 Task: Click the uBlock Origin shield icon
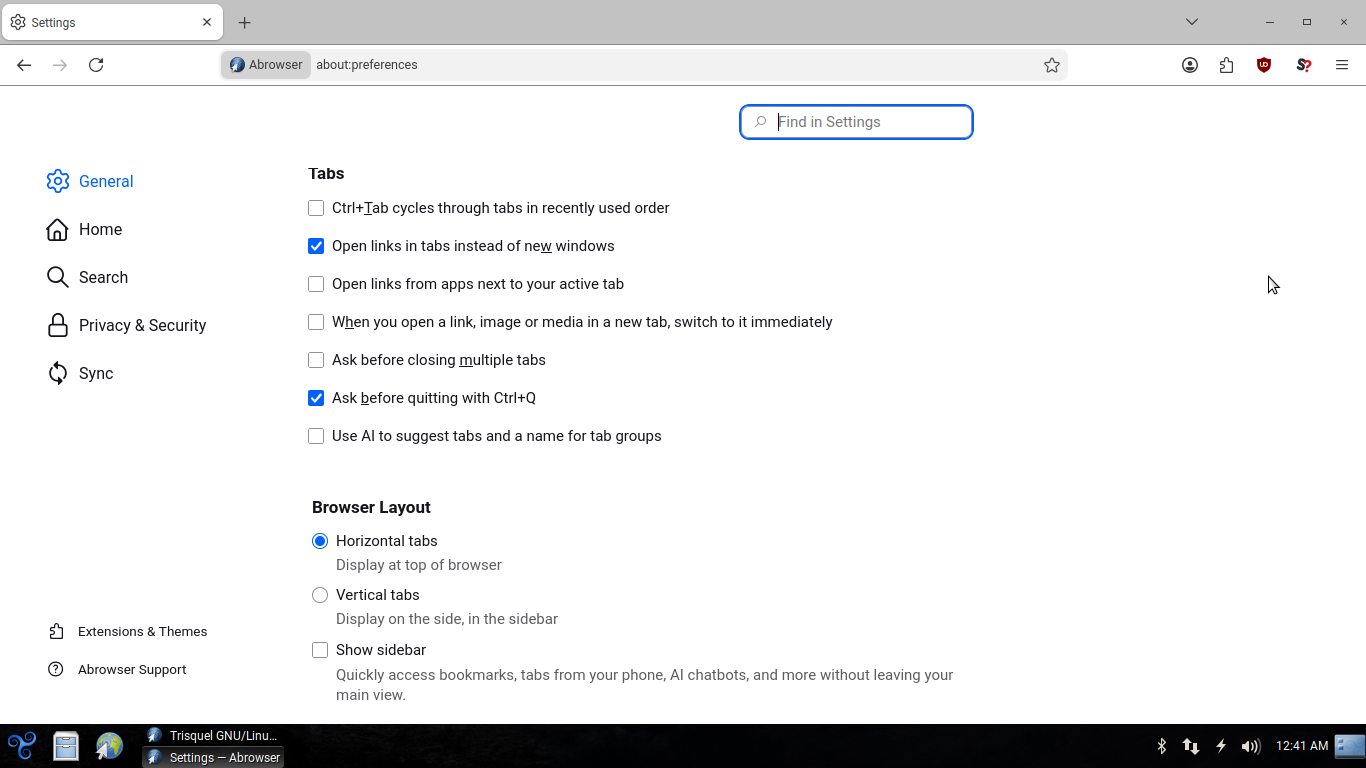(x=1264, y=65)
